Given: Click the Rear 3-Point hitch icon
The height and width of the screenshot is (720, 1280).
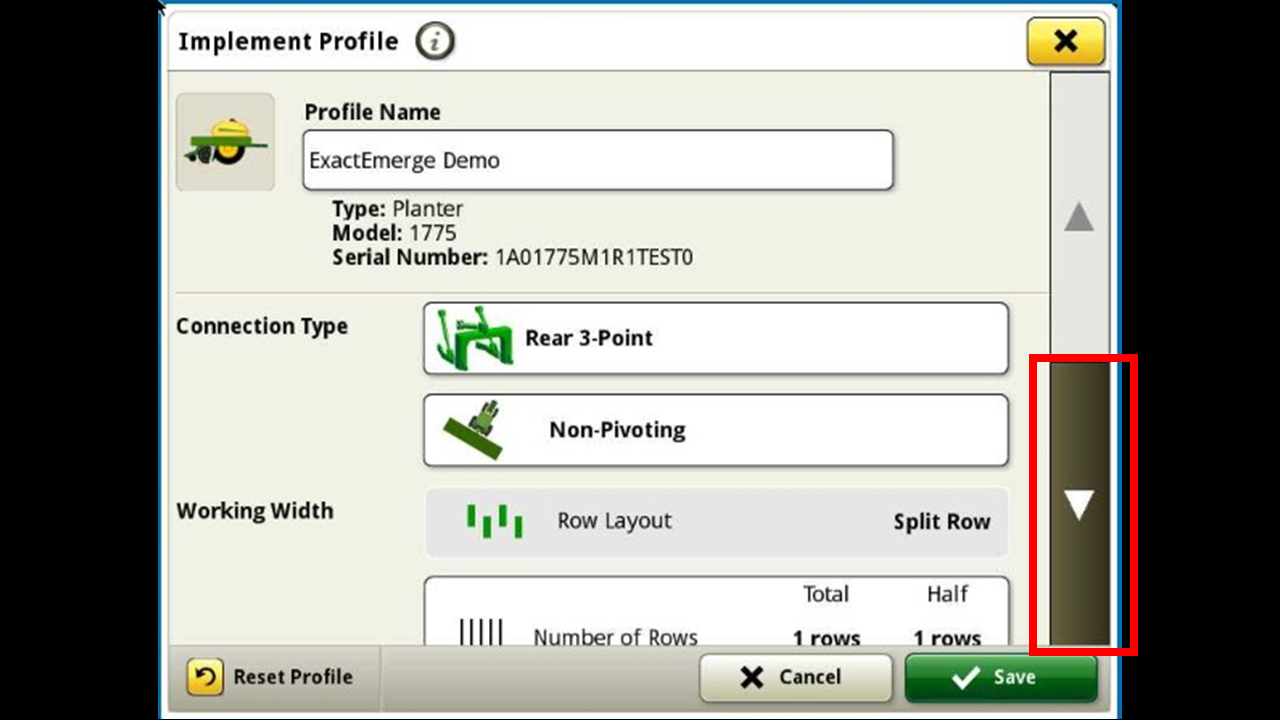Looking at the screenshot, I should coord(475,337).
